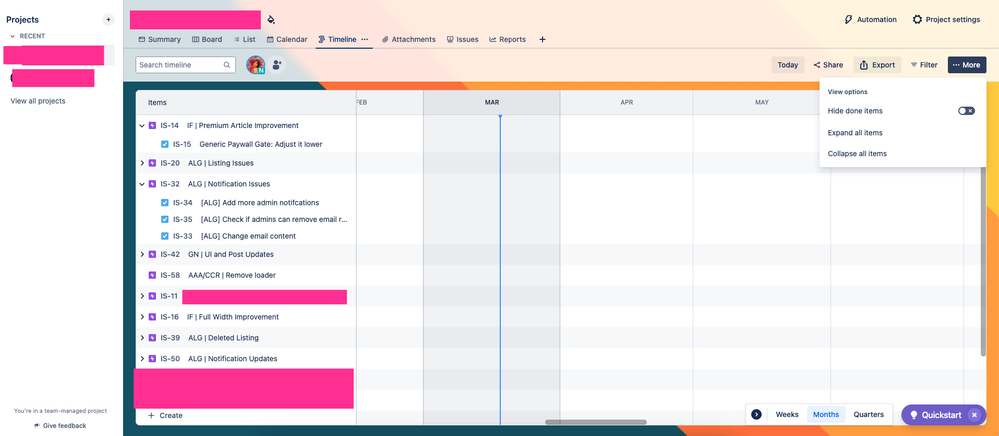This screenshot has width=999, height=436.
Task: Open Timeline tab ellipsis options
Action: point(364,40)
